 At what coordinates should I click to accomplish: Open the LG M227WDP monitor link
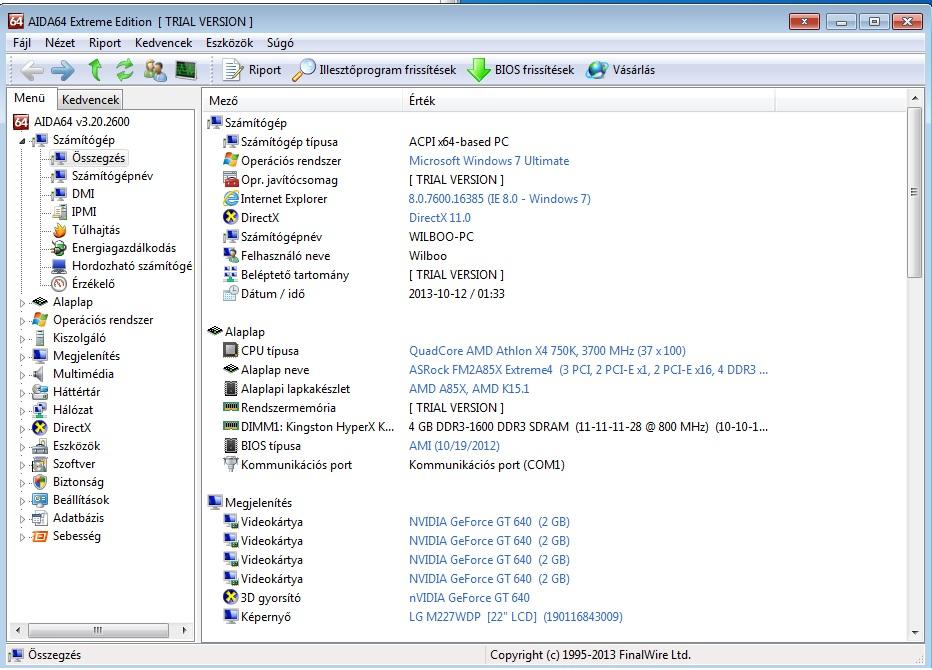(x=515, y=617)
